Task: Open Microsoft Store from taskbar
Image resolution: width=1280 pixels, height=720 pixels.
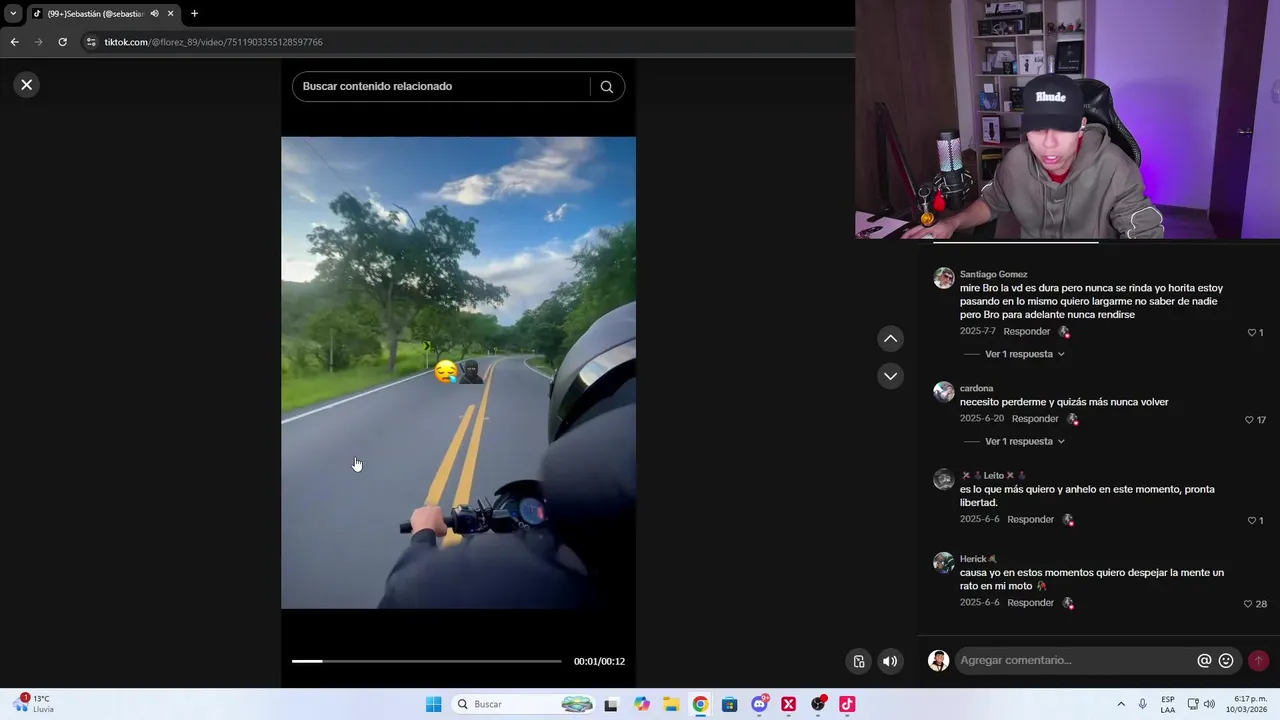Action: pyautogui.click(x=730, y=704)
